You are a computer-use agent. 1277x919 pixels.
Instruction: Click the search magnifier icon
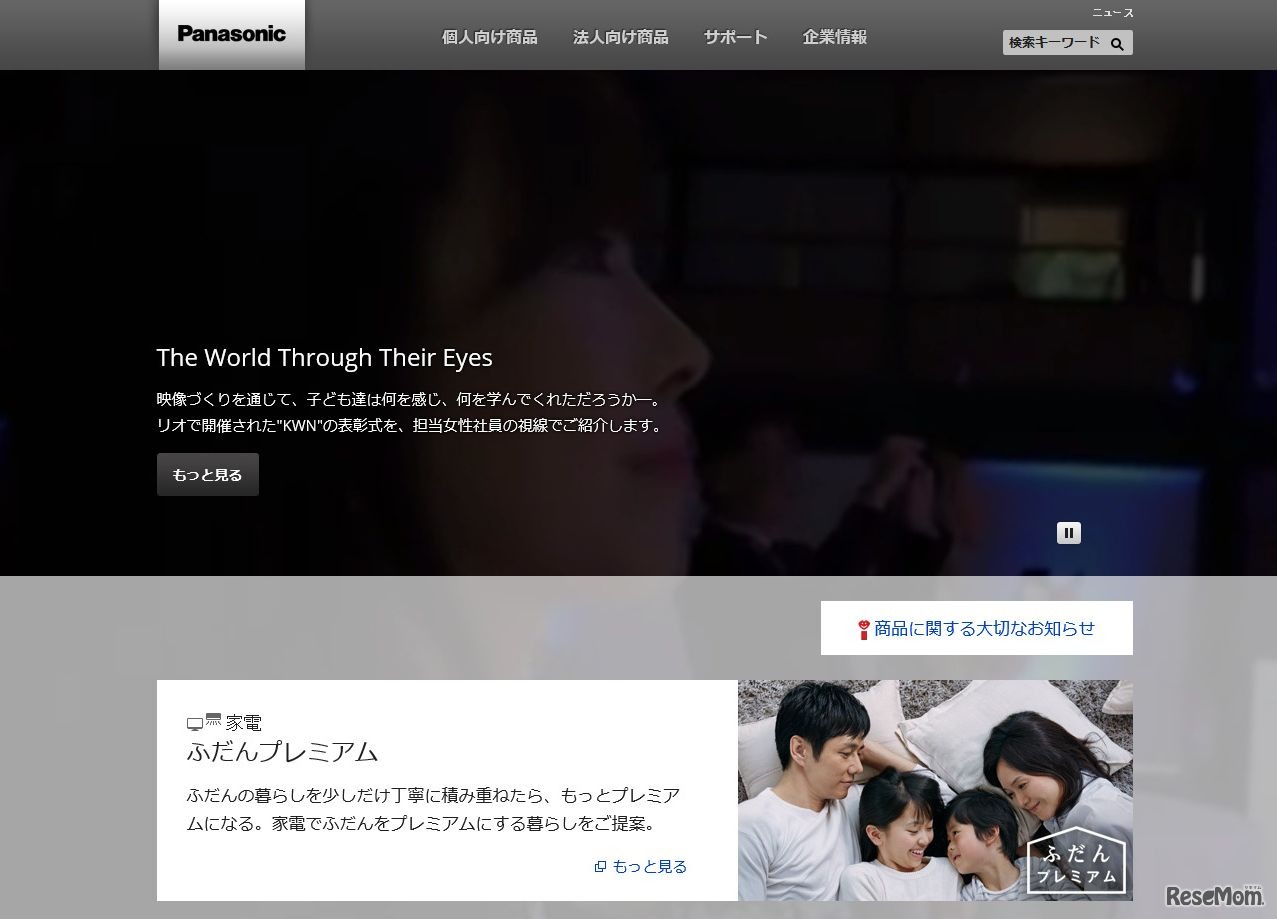pyautogui.click(x=1117, y=43)
